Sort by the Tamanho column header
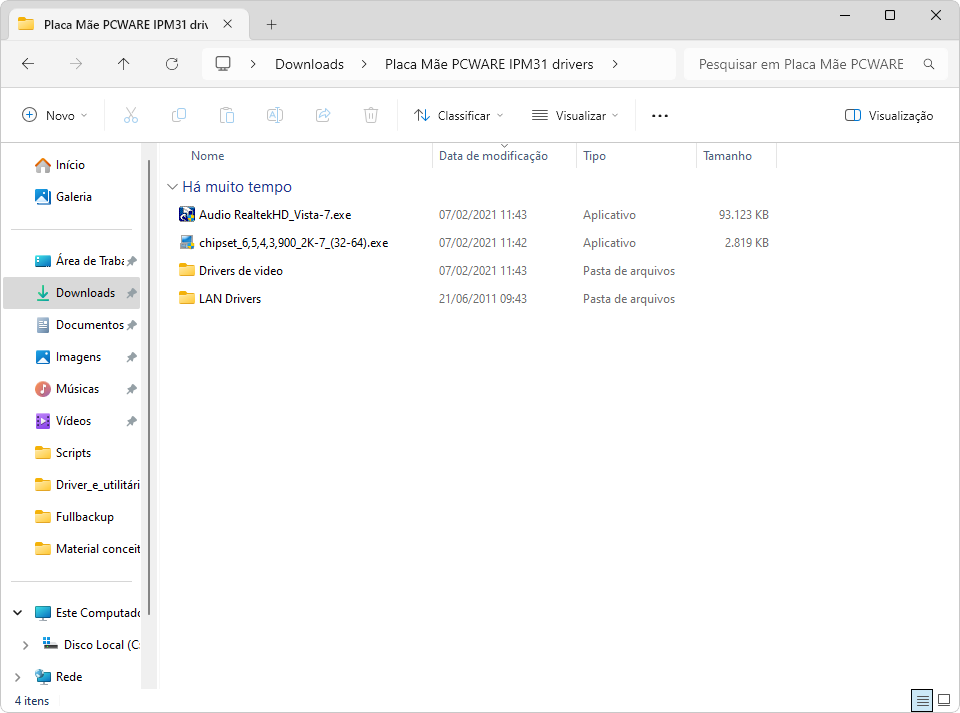 click(x=737, y=155)
